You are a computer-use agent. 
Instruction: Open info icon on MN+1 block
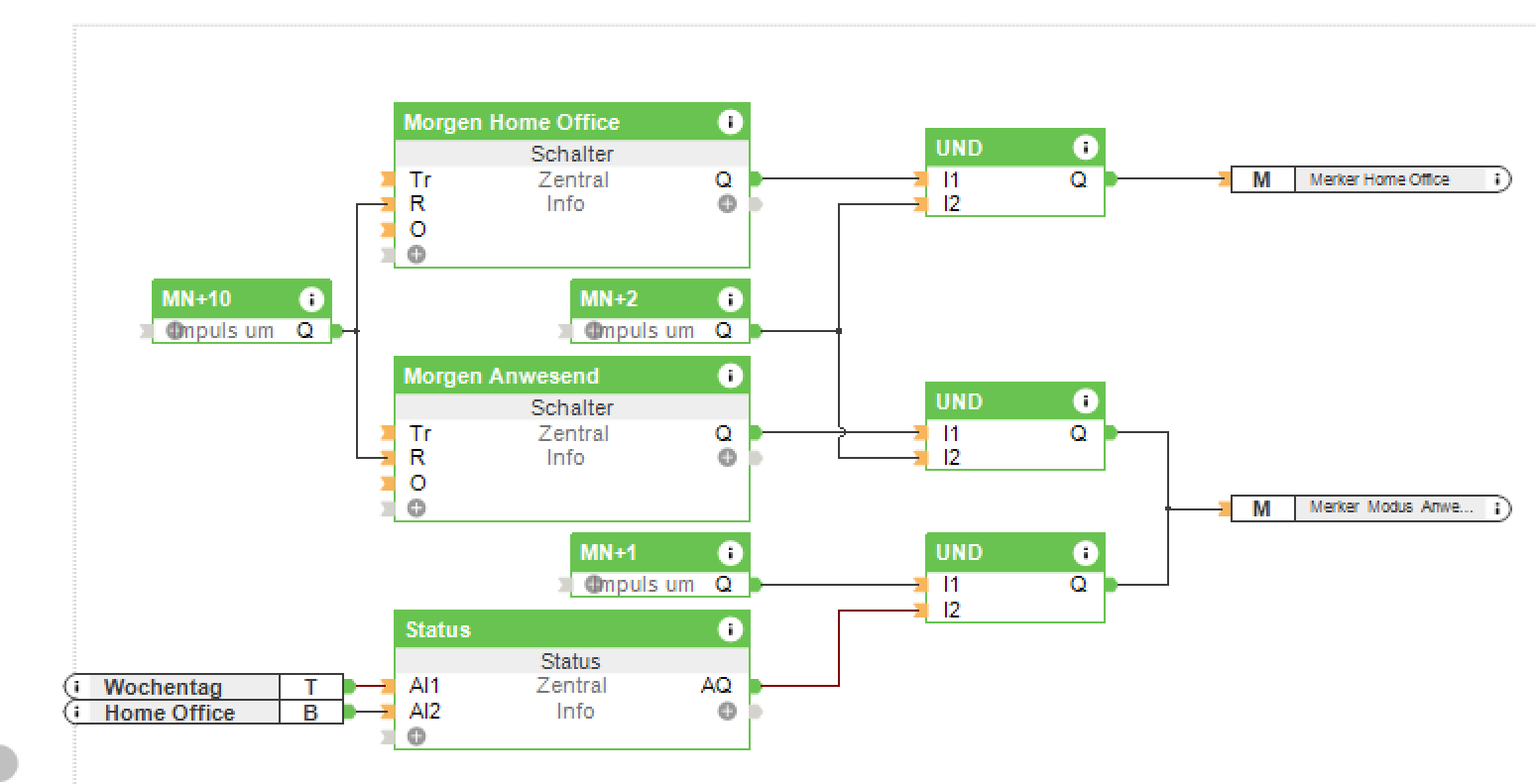[x=730, y=552]
